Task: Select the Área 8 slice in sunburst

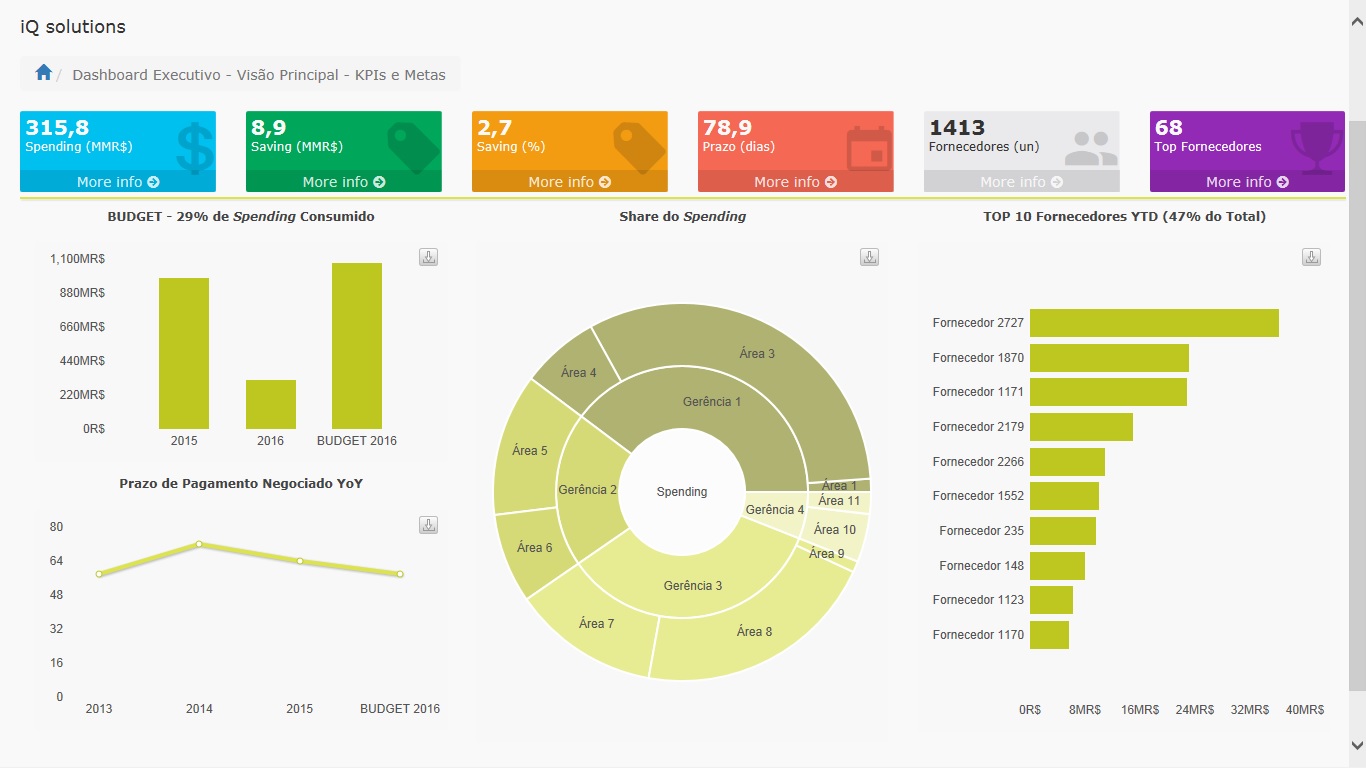Action: pyautogui.click(x=754, y=631)
